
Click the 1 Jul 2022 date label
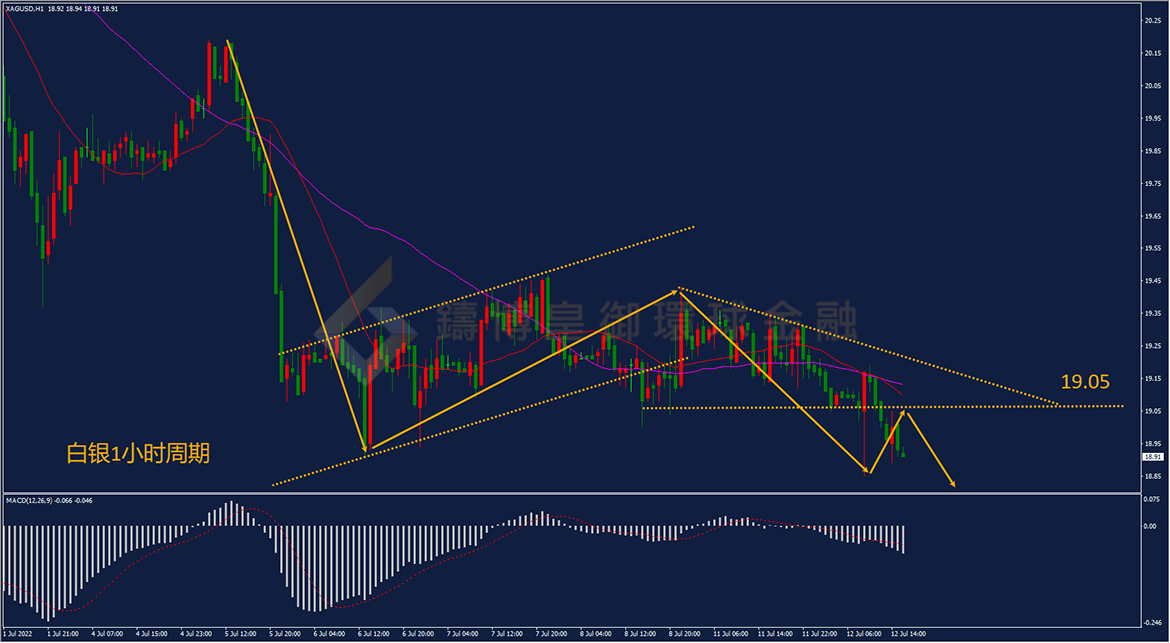coord(17,634)
